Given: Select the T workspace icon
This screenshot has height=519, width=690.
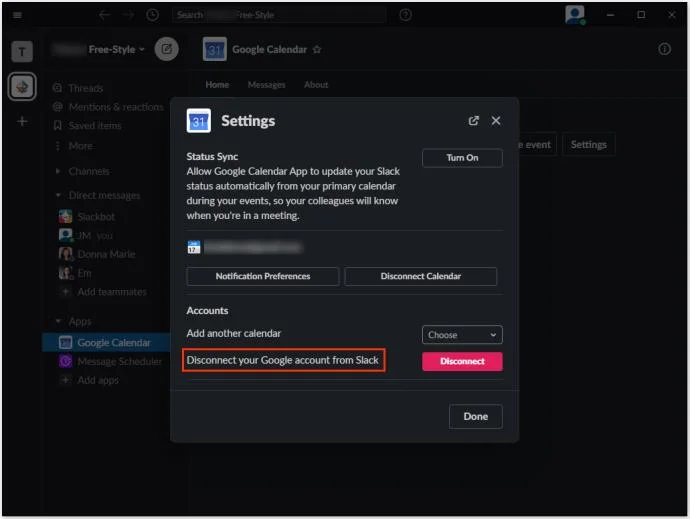Looking at the screenshot, I should 22,52.
